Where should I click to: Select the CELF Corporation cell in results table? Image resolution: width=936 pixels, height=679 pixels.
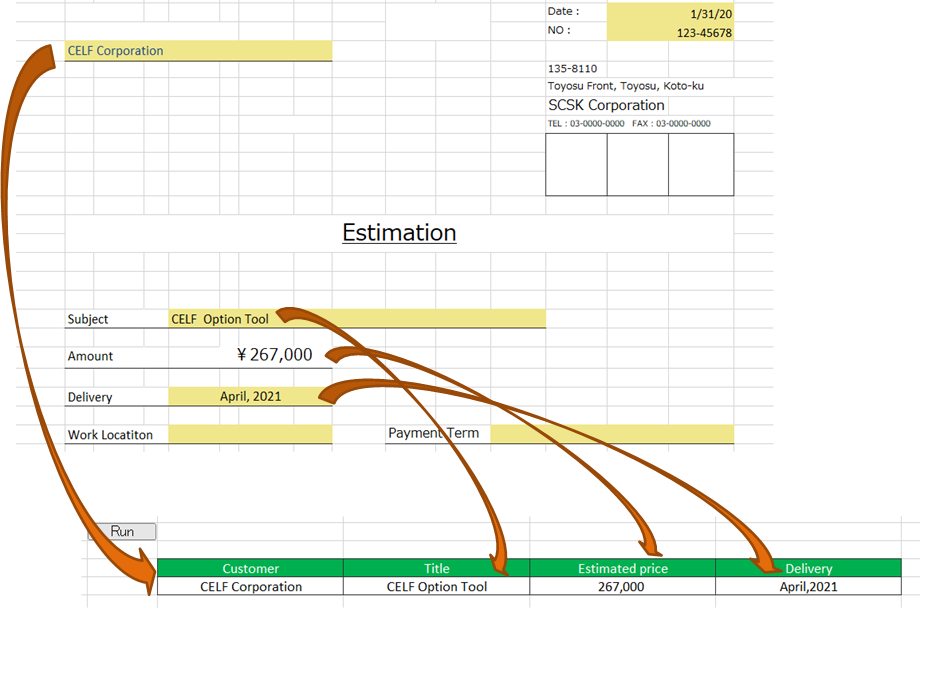click(x=250, y=587)
